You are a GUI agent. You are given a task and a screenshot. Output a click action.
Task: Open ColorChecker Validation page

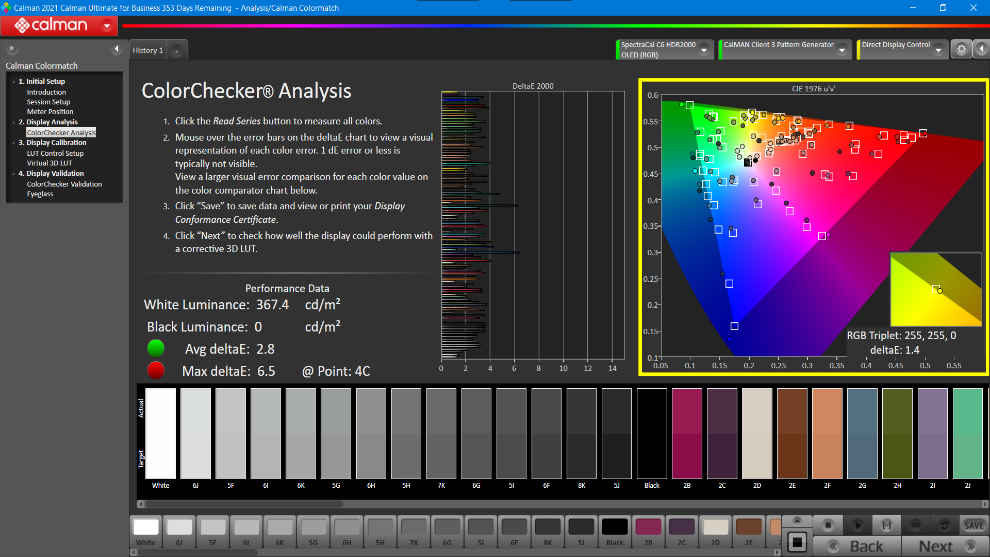[64, 184]
